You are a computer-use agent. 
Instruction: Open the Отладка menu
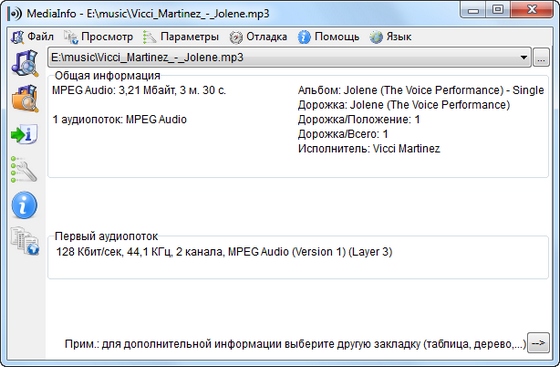click(267, 36)
